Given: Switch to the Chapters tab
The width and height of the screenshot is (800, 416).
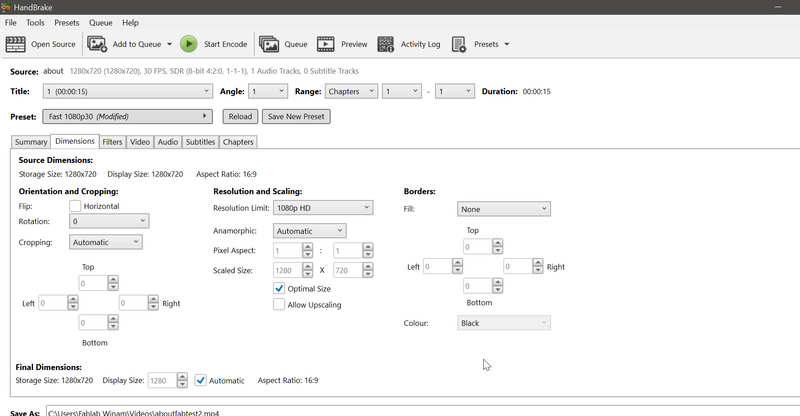Looking at the screenshot, I should [x=238, y=142].
